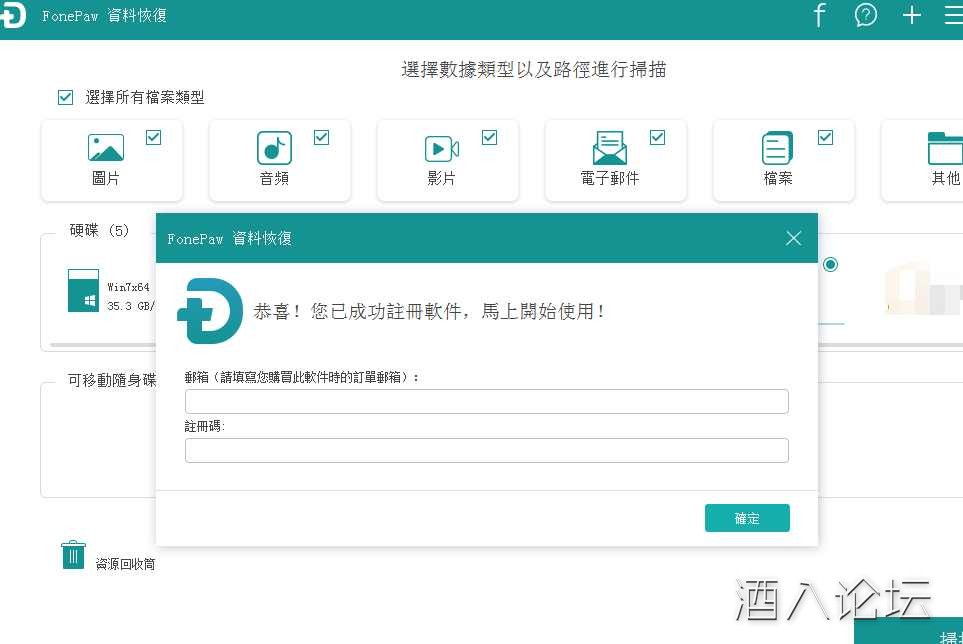
Task: Uncheck the 檔案 checkbox
Action: (x=825, y=138)
